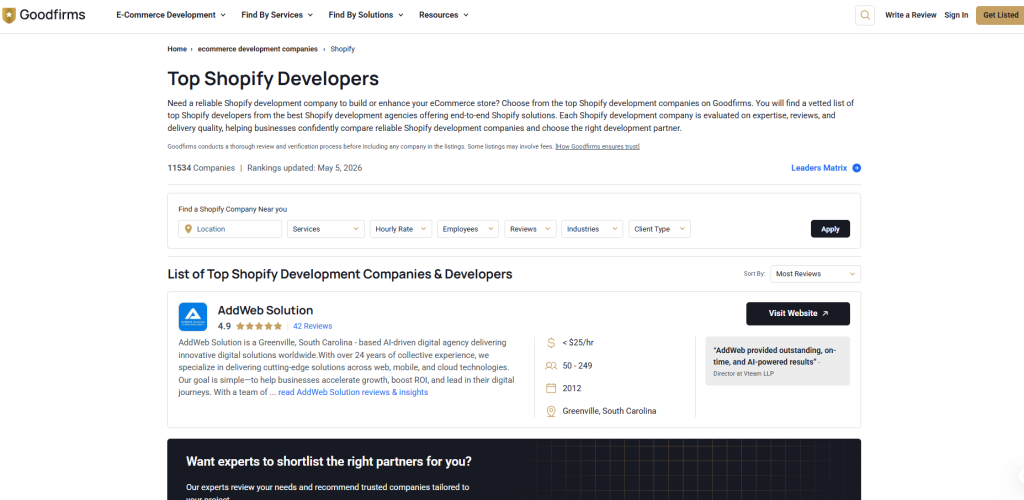
Task: Open the search magnifier icon
Action: (x=865, y=15)
